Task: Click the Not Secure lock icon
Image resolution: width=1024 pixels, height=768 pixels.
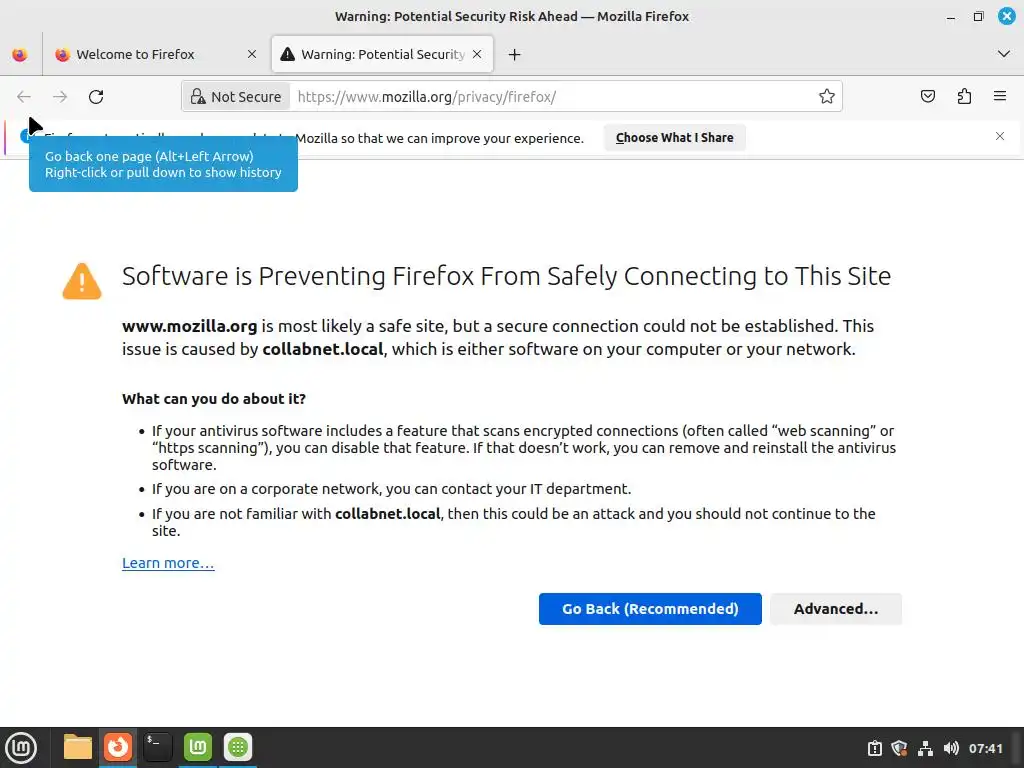Action: tap(198, 97)
